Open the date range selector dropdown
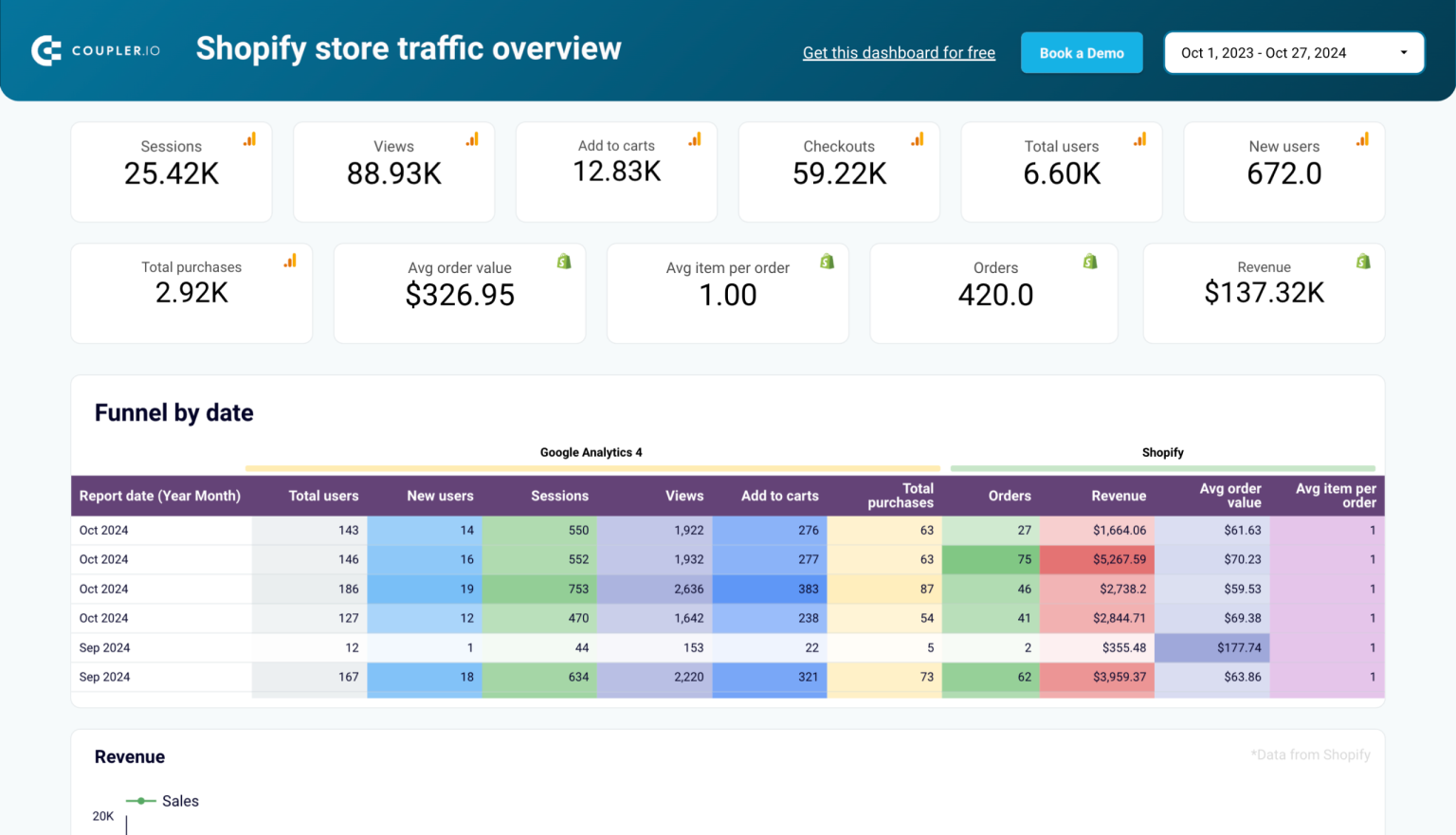Image resolution: width=1456 pixels, height=835 pixels. coord(1294,52)
